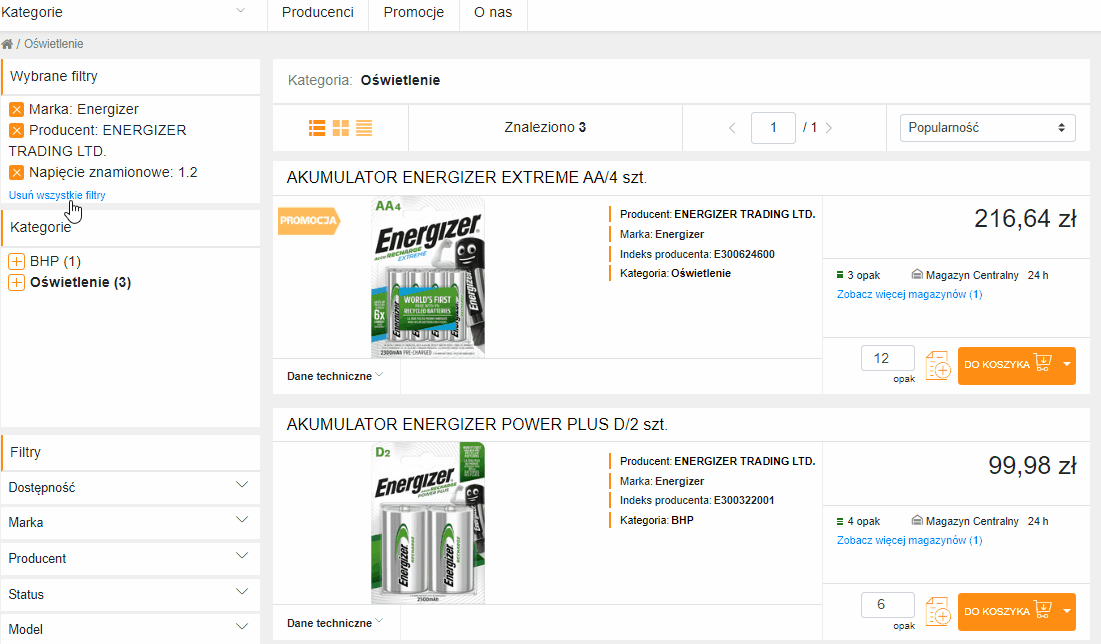Switch to detailed list view icon

coord(317,128)
